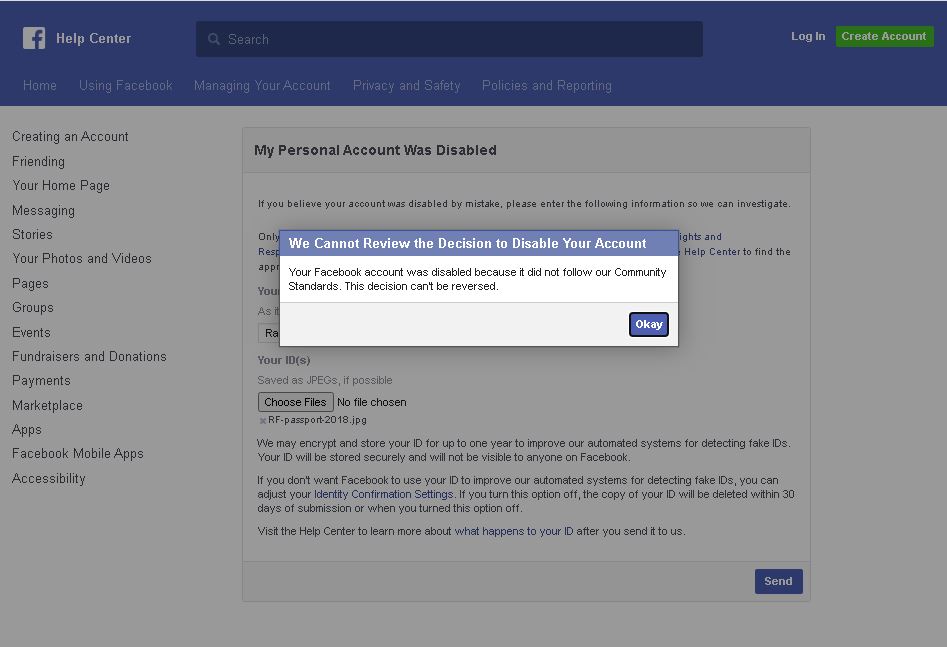Open 'what happens to your ID' link
Image resolution: width=947 pixels, height=647 pixels.
(514, 531)
